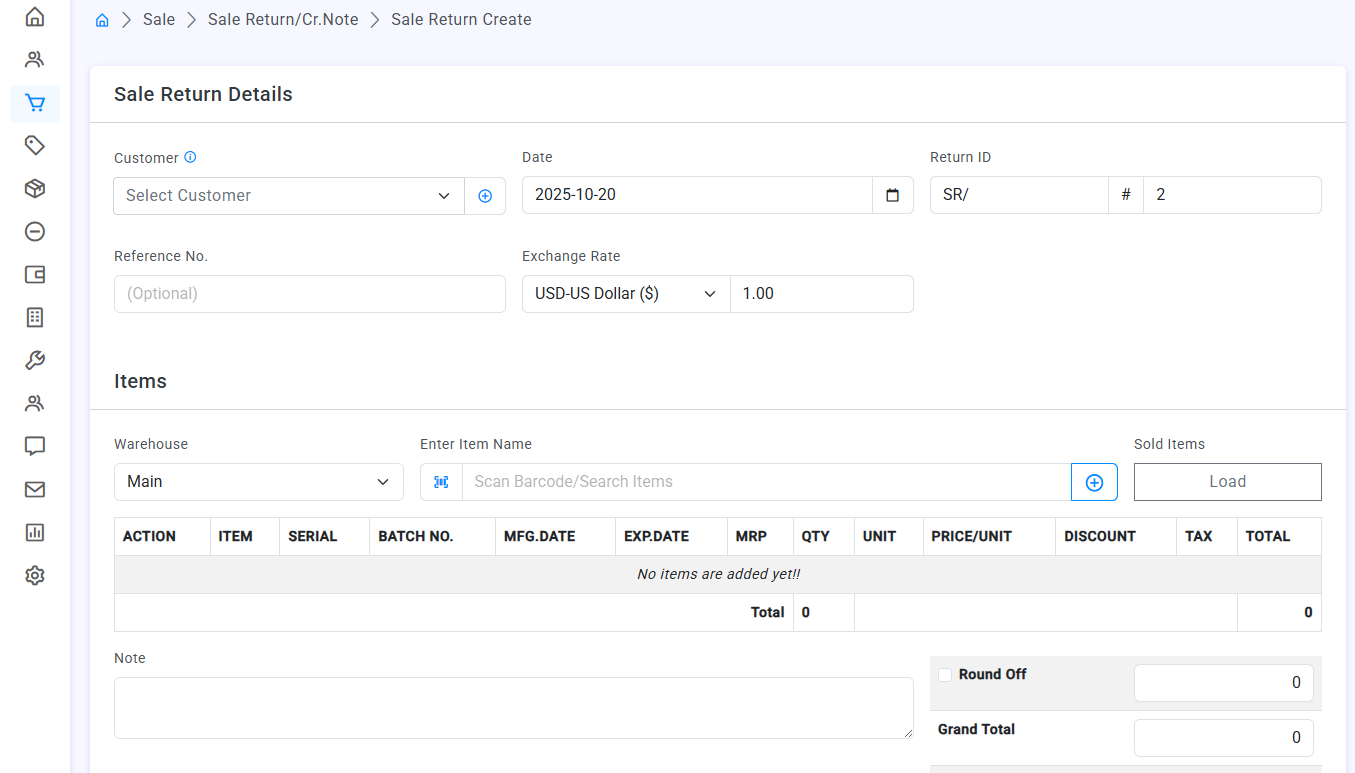Navigate to Sale Return/Cr.Note breadcrumb
The width and height of the screenshot is (1355, 773).
coord(283,20)
